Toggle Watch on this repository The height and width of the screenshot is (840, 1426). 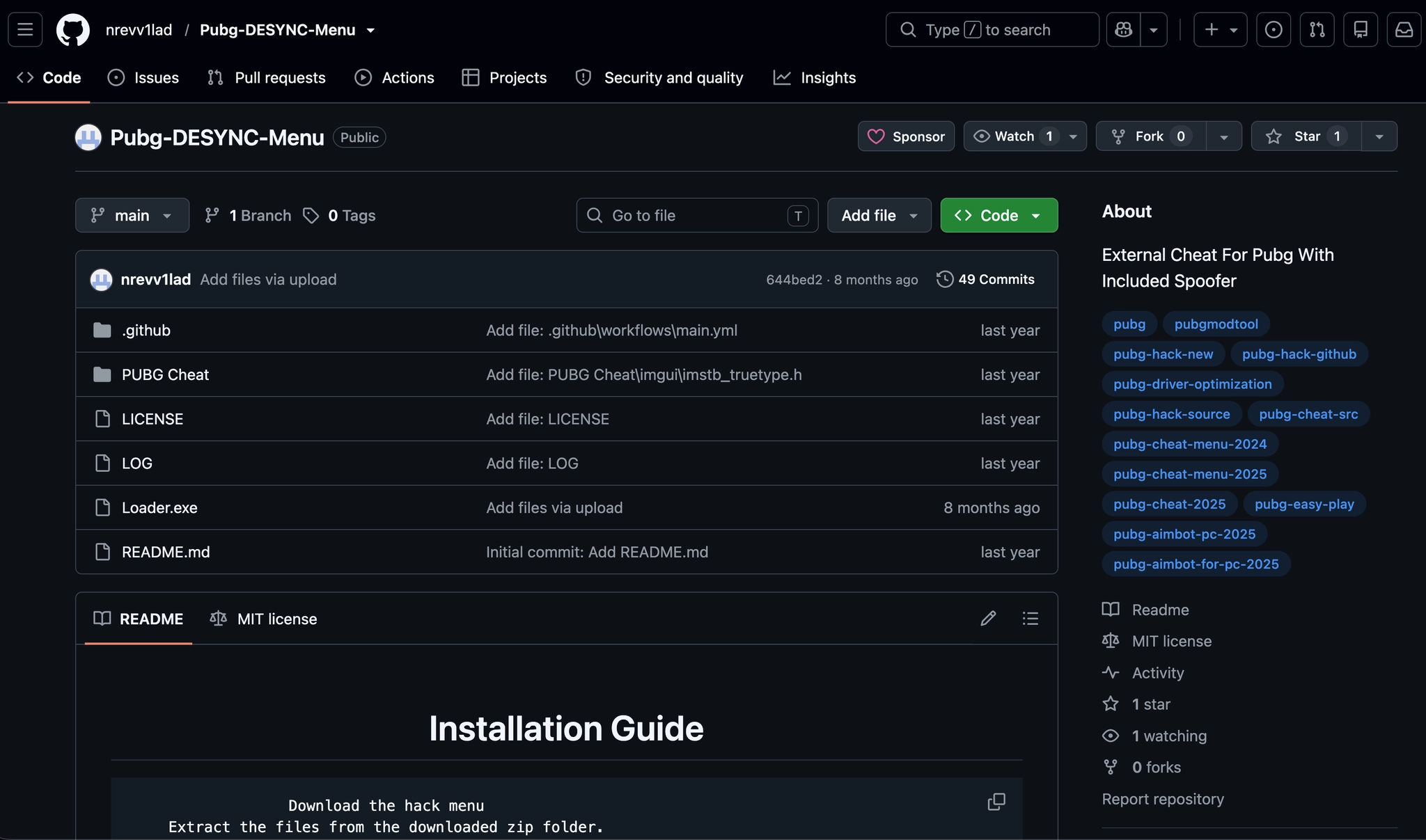pos(1014,136)
